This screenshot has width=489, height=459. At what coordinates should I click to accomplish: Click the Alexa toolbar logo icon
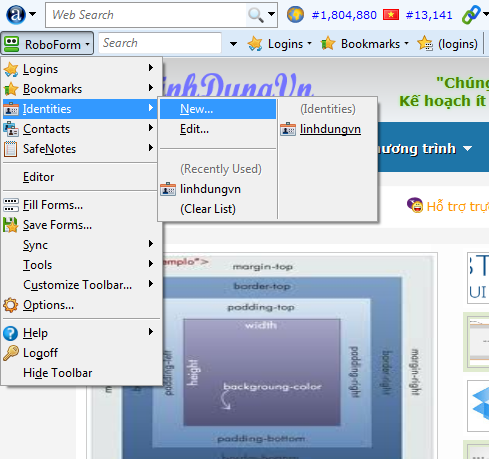pyautogui.click(x=16, y=15)
